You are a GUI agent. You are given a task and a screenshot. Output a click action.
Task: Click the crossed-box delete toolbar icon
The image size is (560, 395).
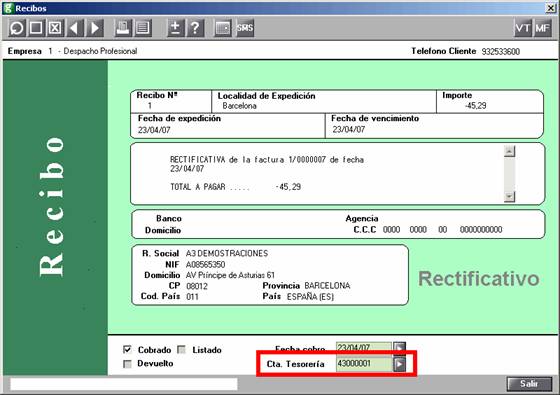point(55,28)
